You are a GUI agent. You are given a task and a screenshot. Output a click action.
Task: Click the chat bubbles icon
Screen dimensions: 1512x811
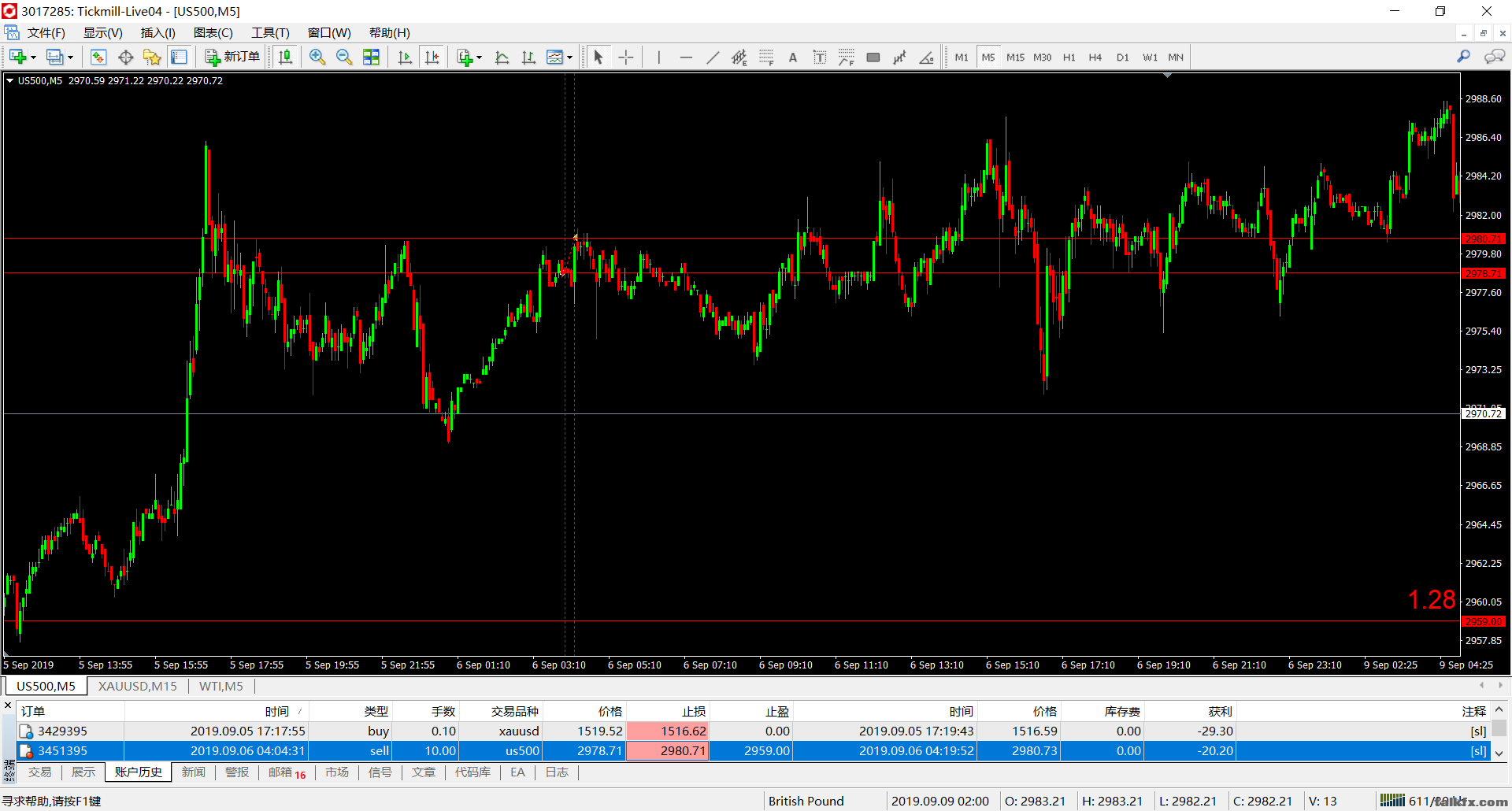(1494, 57)
